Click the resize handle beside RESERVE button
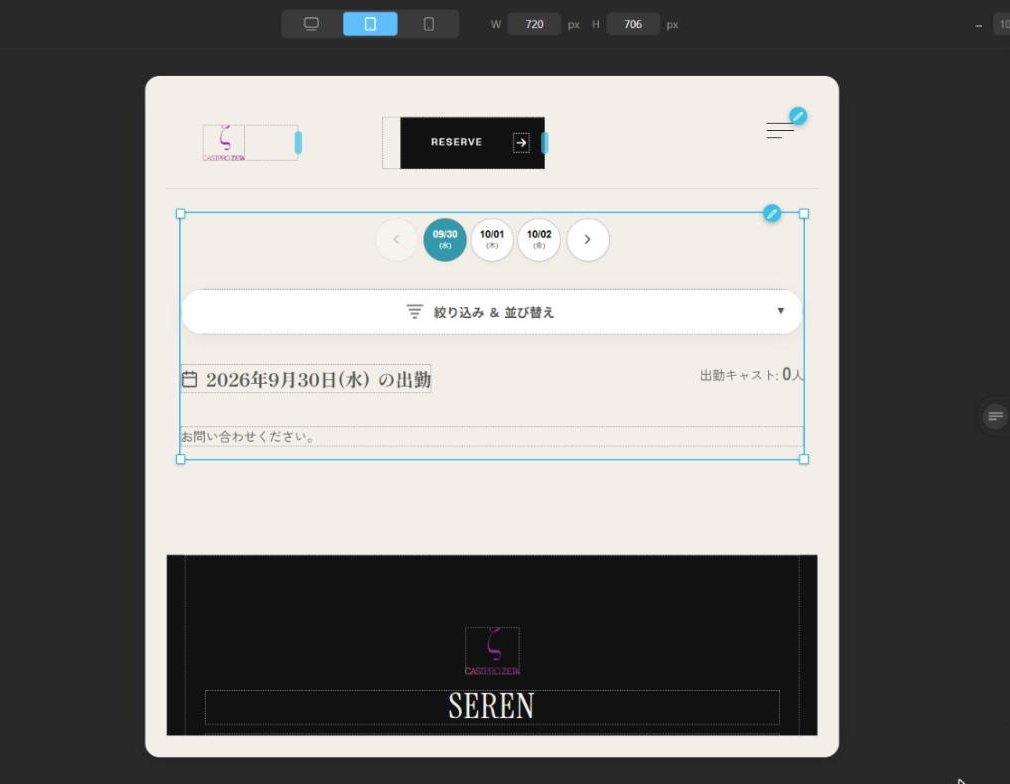 click(545, 142)
